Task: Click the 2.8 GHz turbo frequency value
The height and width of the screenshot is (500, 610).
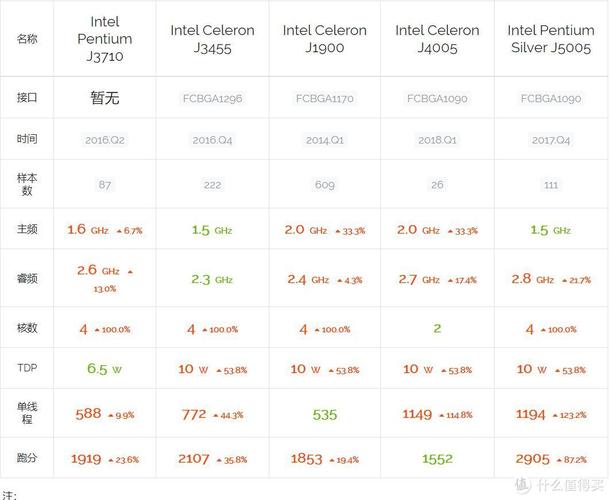Action: coord(532,279)
